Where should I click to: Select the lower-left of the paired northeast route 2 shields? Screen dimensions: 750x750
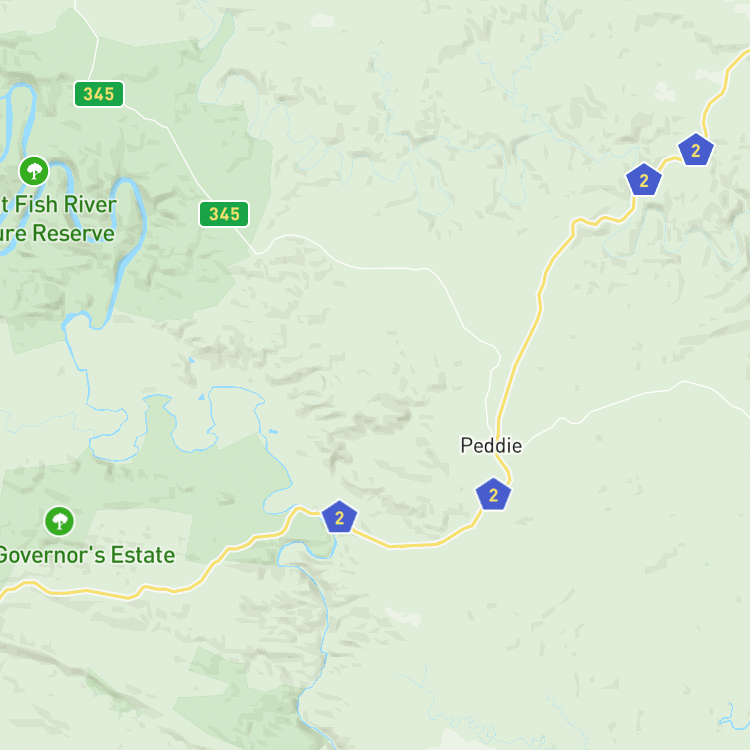coord(644,180)
